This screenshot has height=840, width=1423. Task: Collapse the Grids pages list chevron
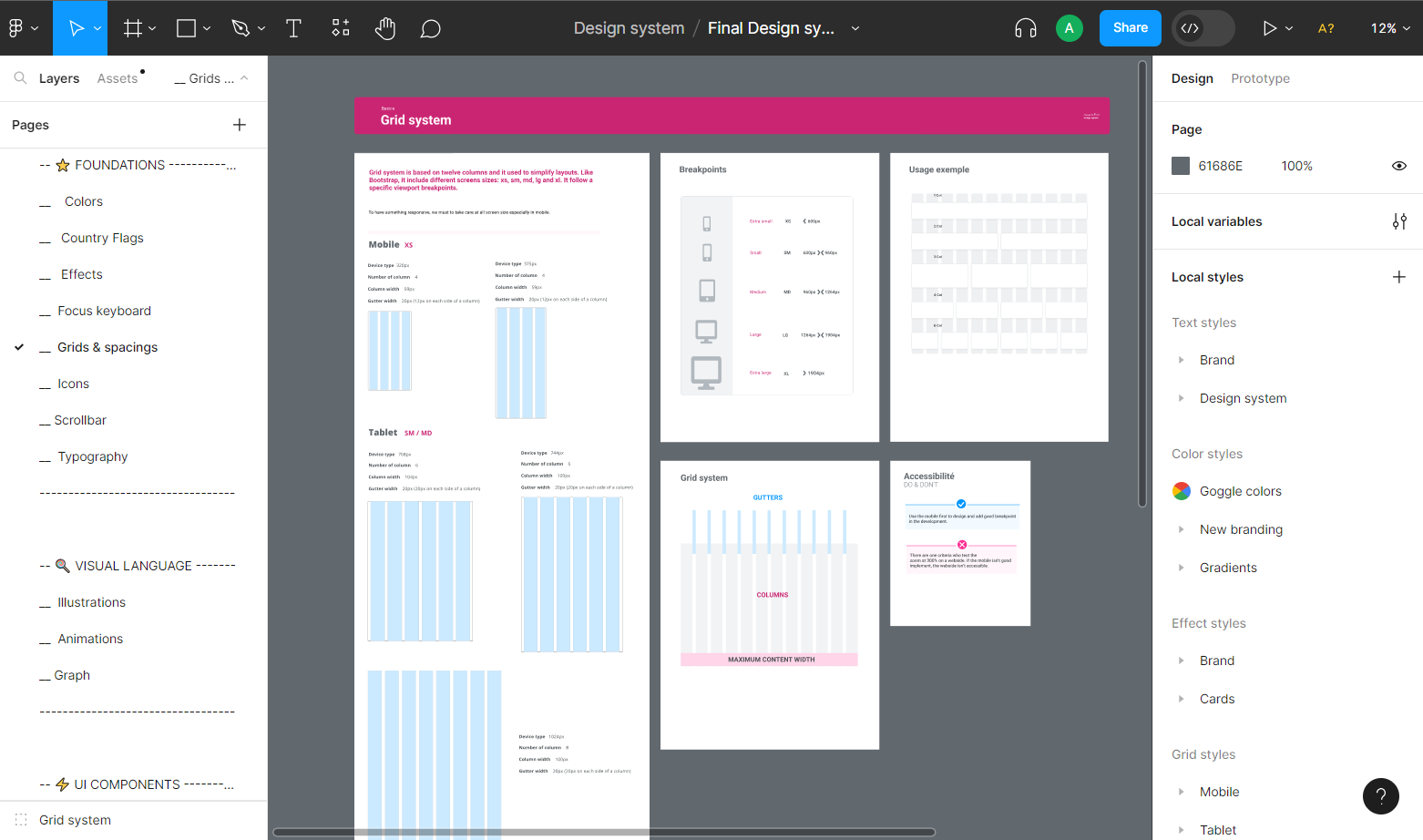pos(244,78)
